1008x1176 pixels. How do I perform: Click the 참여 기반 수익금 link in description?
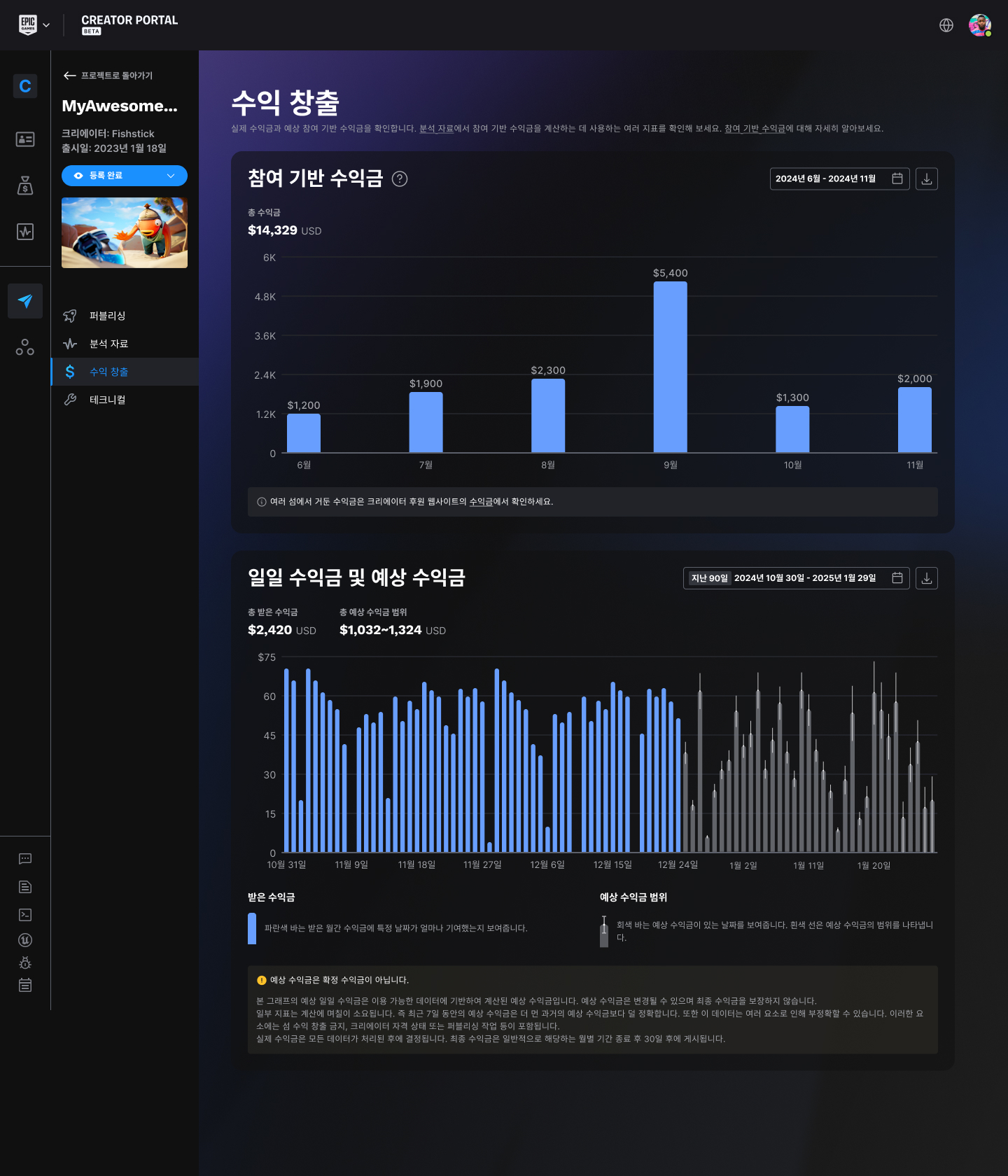tap(755, 129)
